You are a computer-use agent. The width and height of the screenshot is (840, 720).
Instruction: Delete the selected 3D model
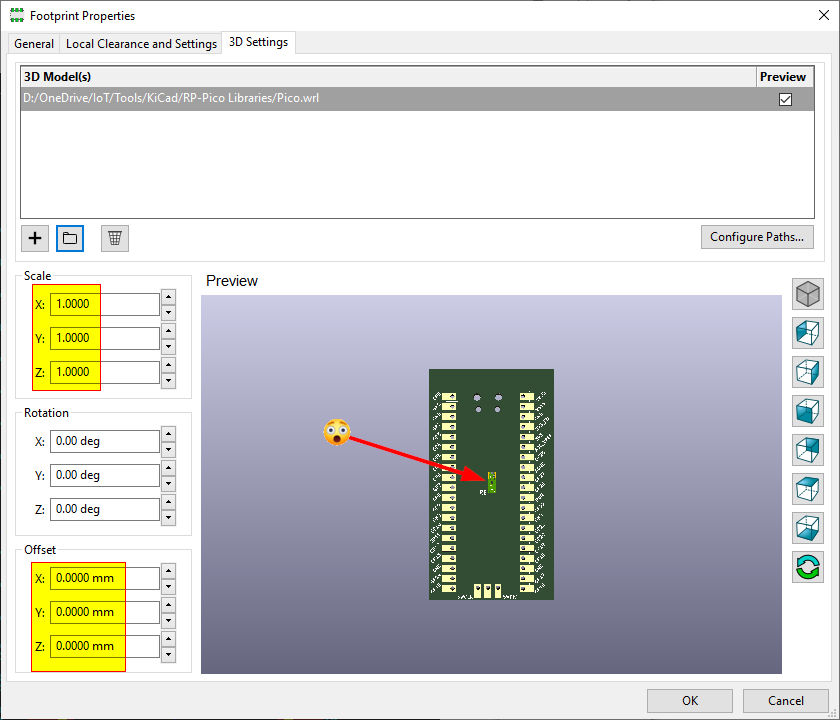click(114, 238)
